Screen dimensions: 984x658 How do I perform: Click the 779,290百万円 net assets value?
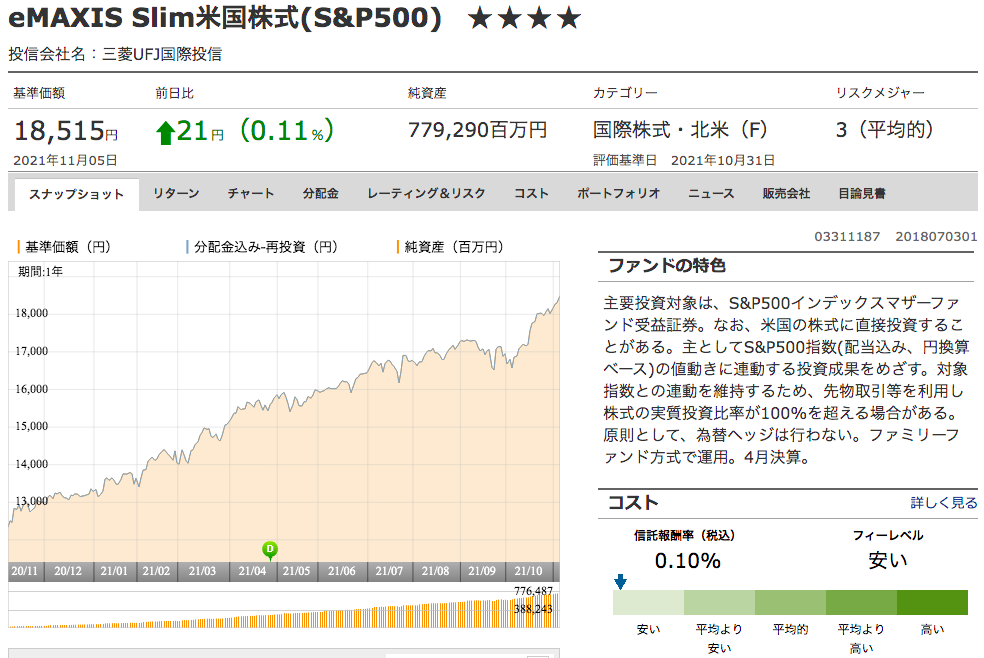478,130
